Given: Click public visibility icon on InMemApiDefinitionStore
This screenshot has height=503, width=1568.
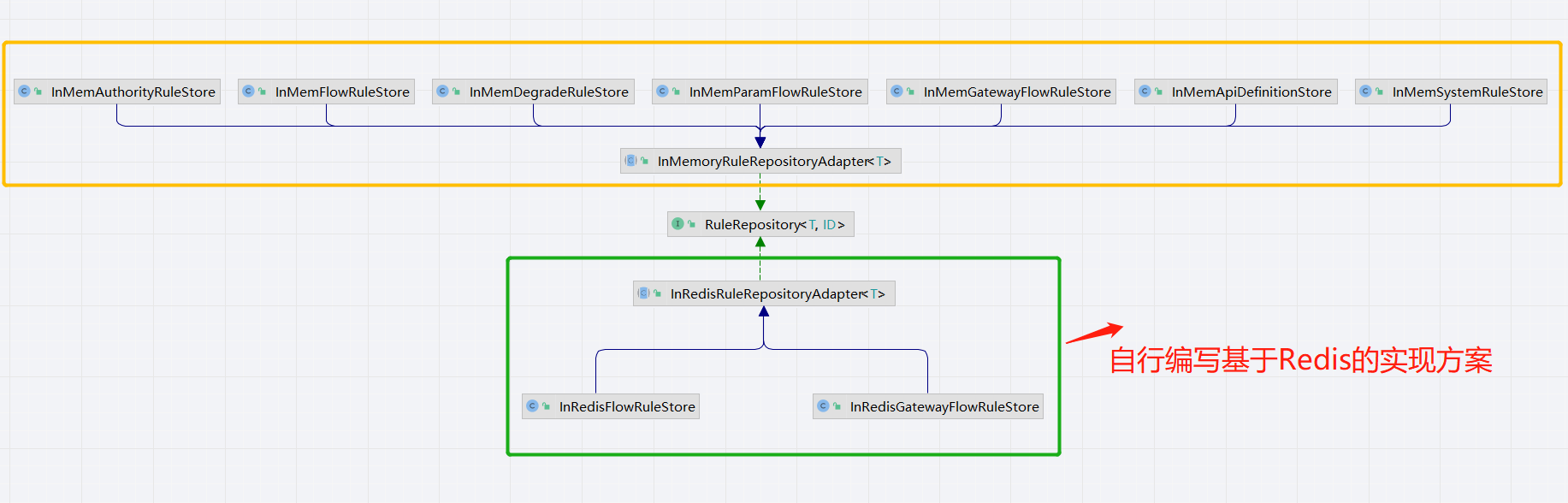Looking at the screenshot, I should click(x=1158, y=92).
